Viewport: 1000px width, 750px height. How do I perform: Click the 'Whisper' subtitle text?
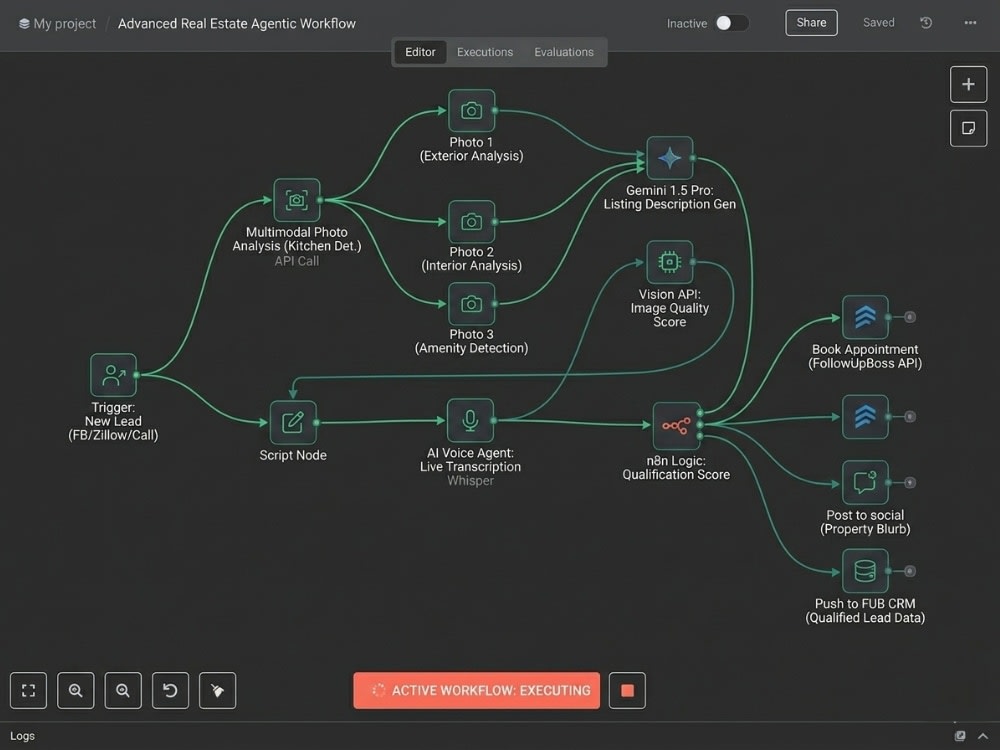coord(470,481)
